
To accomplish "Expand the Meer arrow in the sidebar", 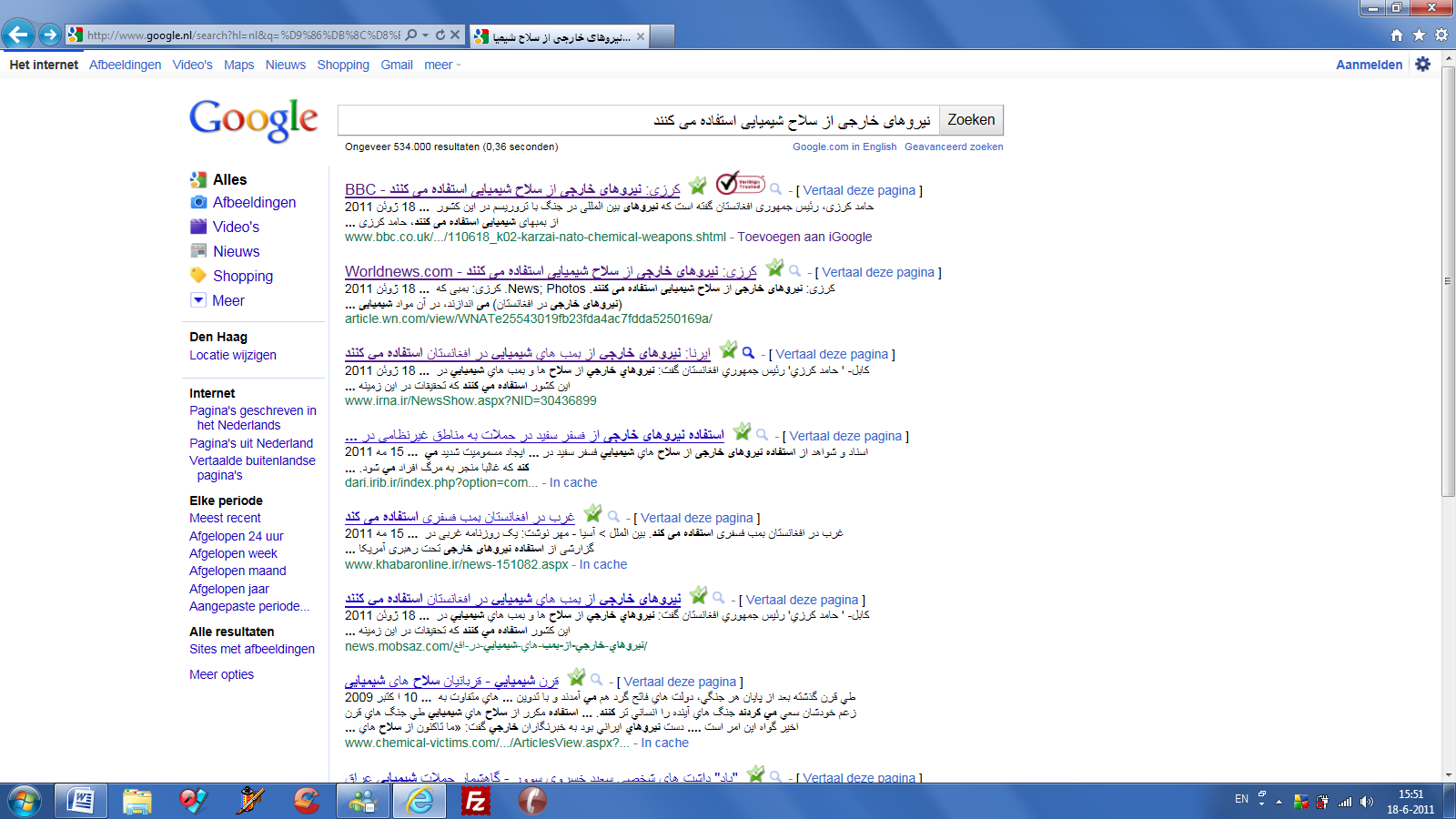I will click(x=198, y=300).
